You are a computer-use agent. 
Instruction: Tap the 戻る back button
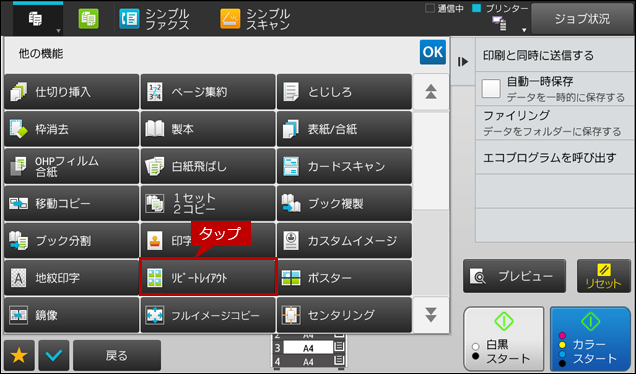[x=117, y=356]
